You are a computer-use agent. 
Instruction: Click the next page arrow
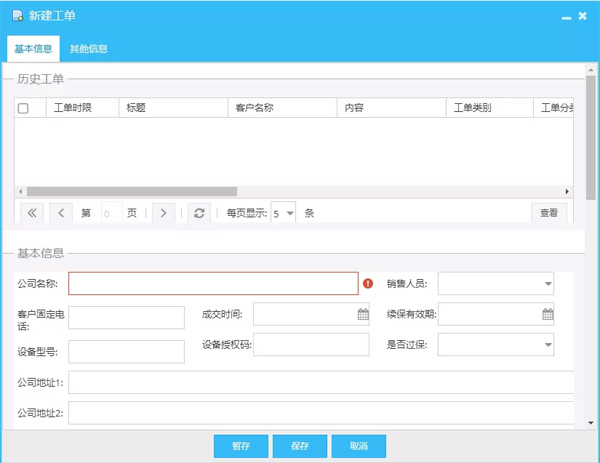tap(164, 213)
